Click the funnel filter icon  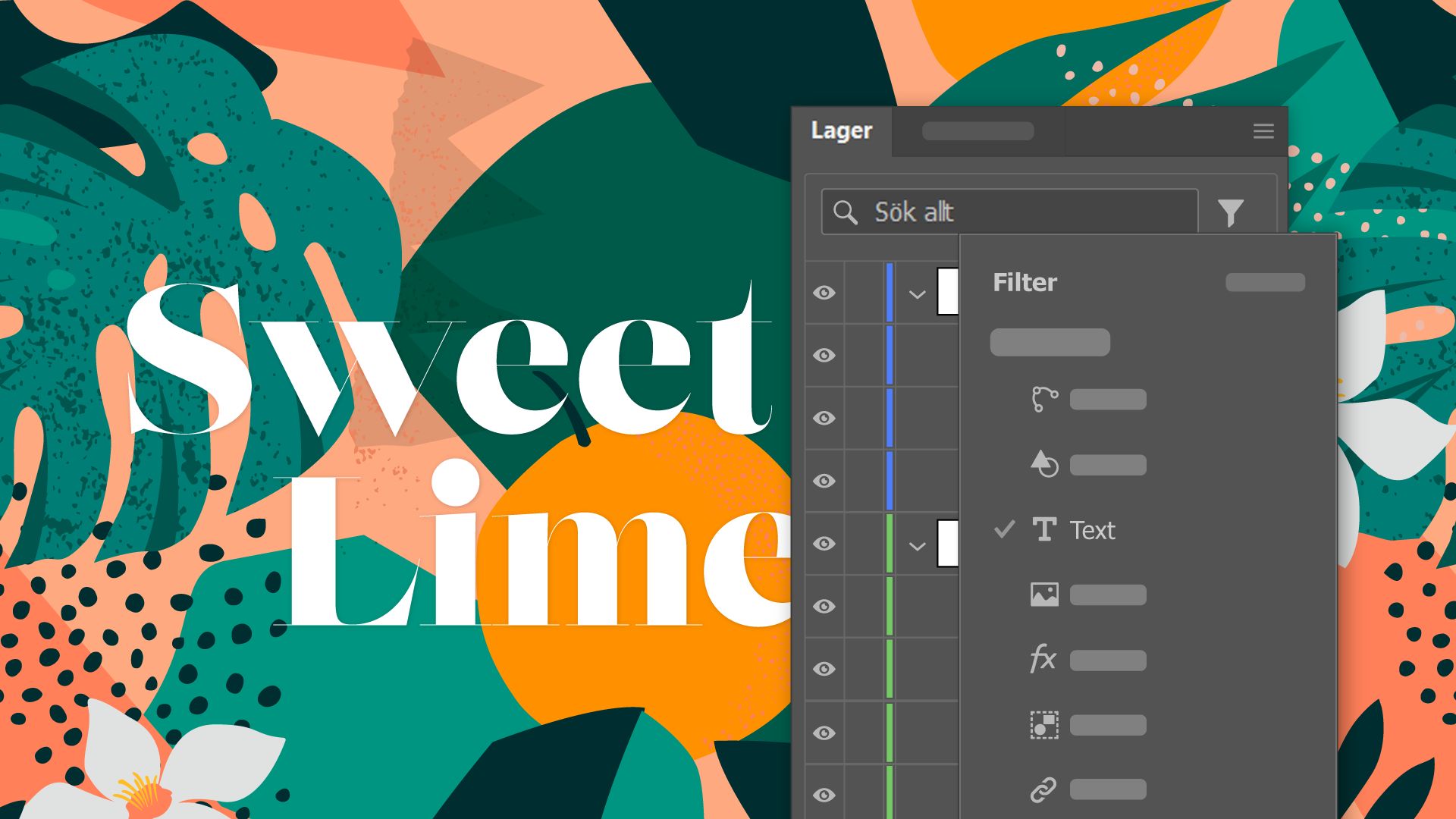click(x=1230, y=212)
